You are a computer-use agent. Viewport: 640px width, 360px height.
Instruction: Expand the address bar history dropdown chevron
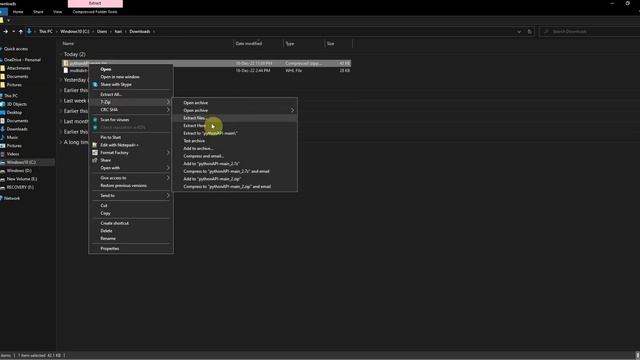(519, 31)
